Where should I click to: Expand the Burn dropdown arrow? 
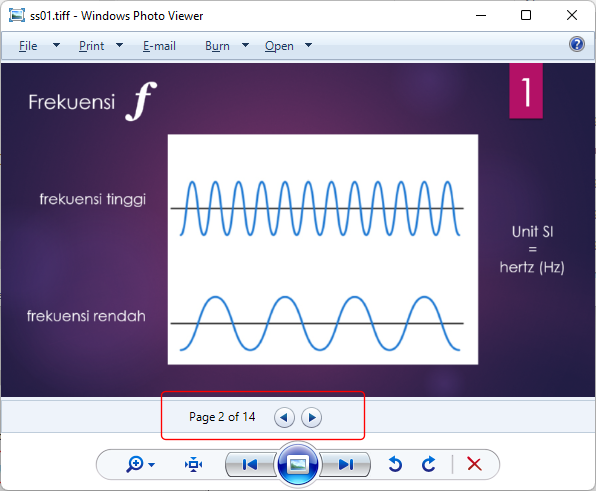click(246, 45)
